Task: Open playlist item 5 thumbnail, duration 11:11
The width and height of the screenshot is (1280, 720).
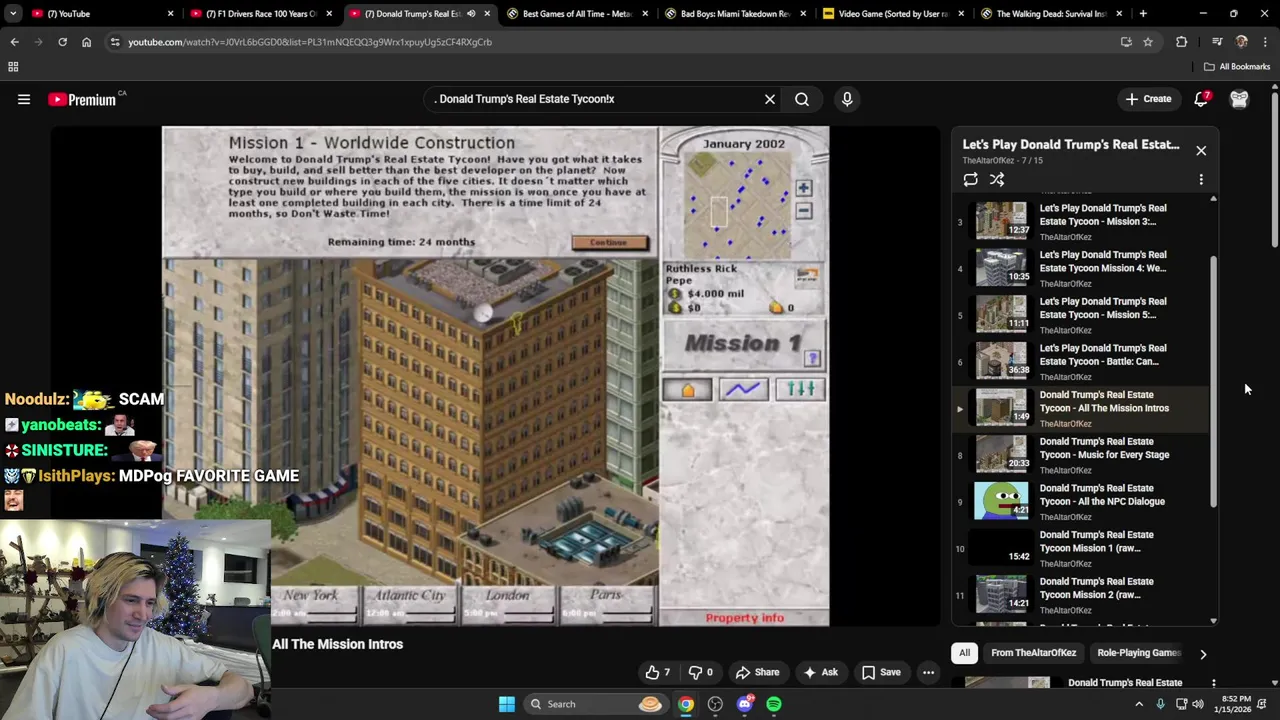Action: 1001,315
